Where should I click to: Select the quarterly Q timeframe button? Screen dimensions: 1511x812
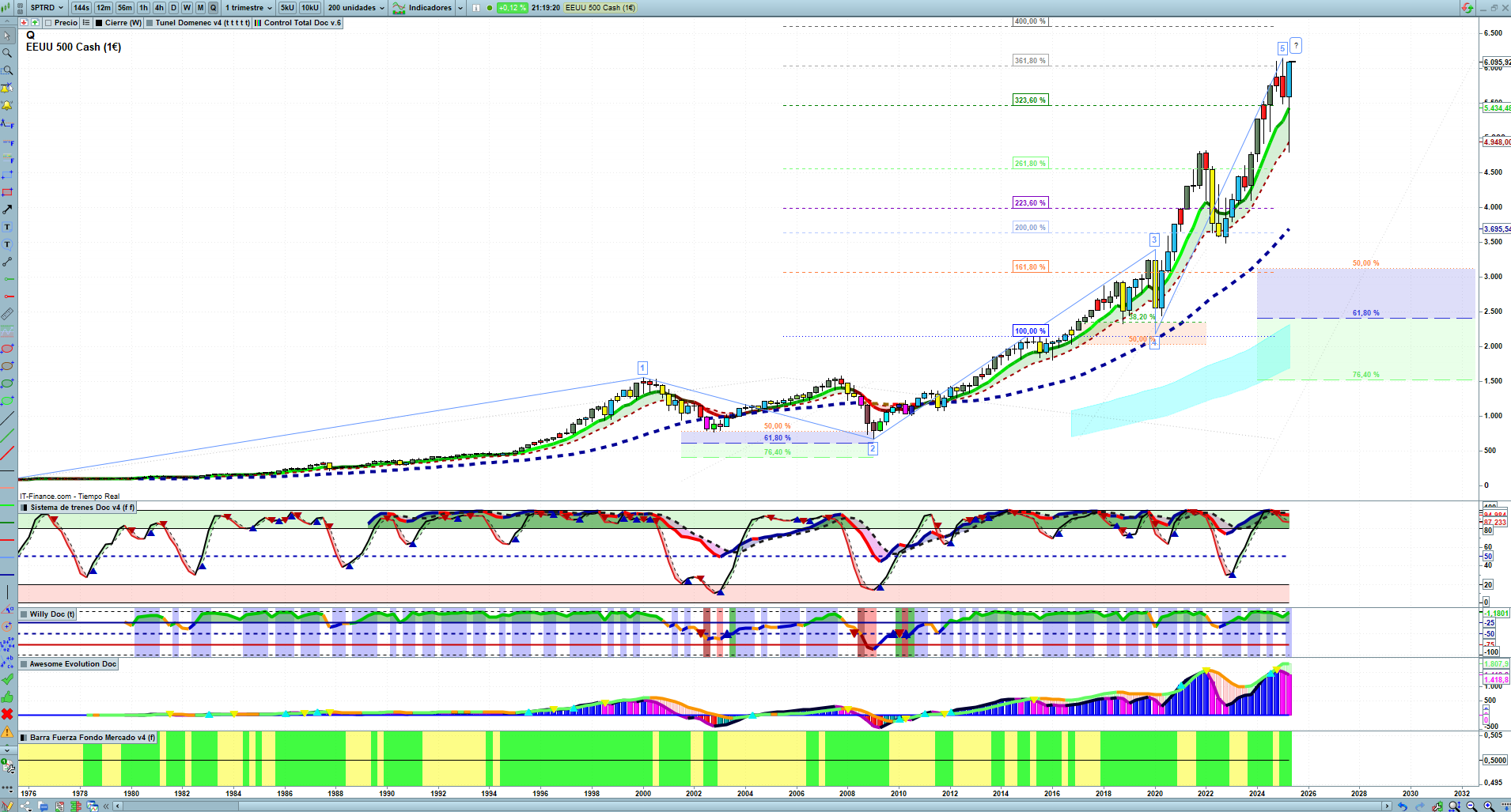click(213, 8)
